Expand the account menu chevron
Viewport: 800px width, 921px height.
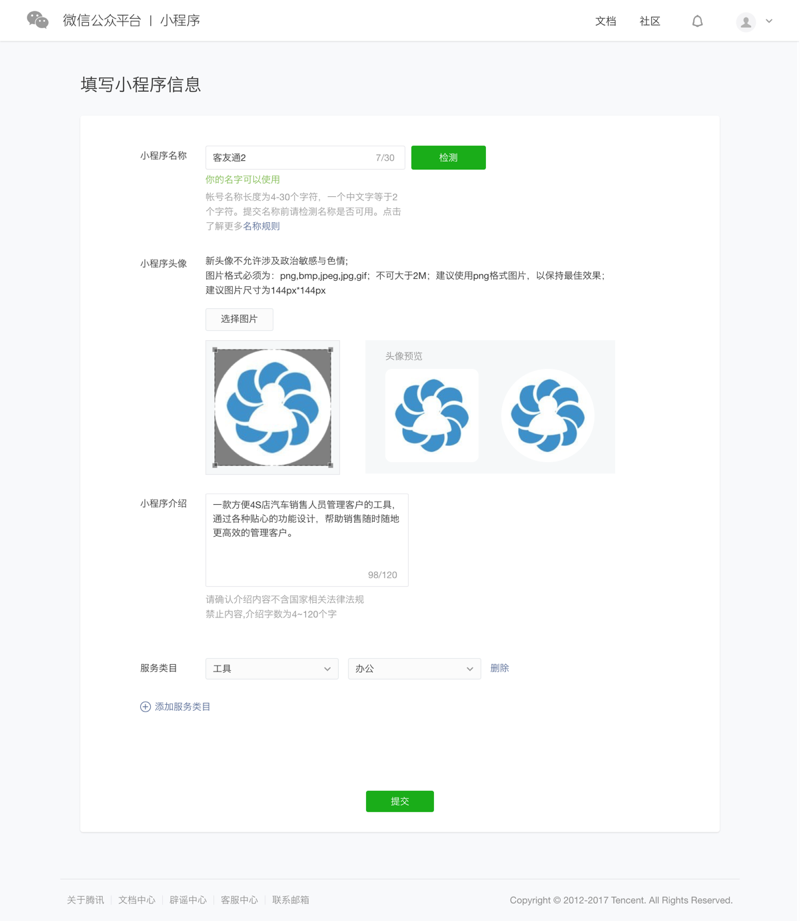point(769,21)
